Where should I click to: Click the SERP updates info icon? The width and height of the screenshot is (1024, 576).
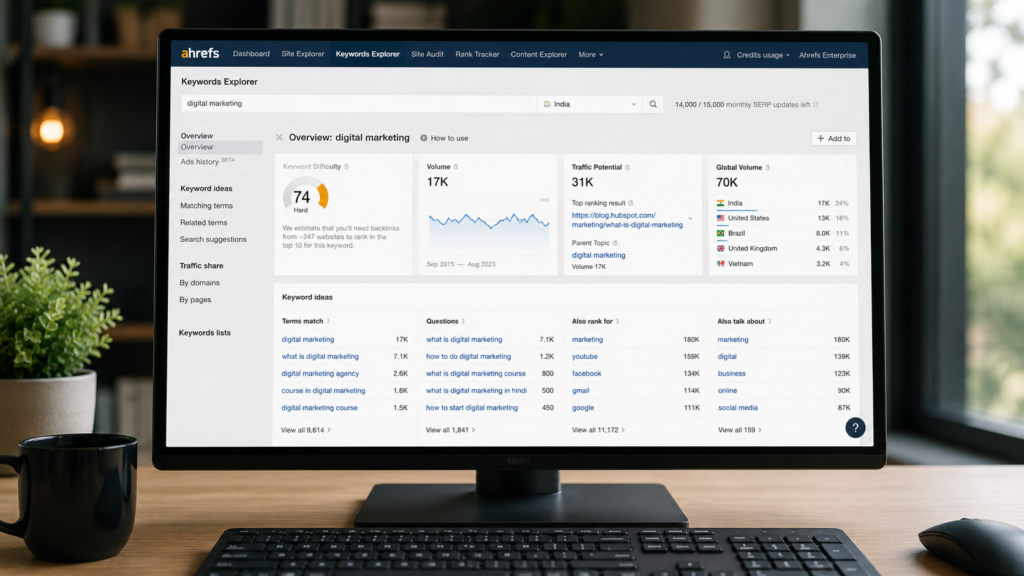816,104
